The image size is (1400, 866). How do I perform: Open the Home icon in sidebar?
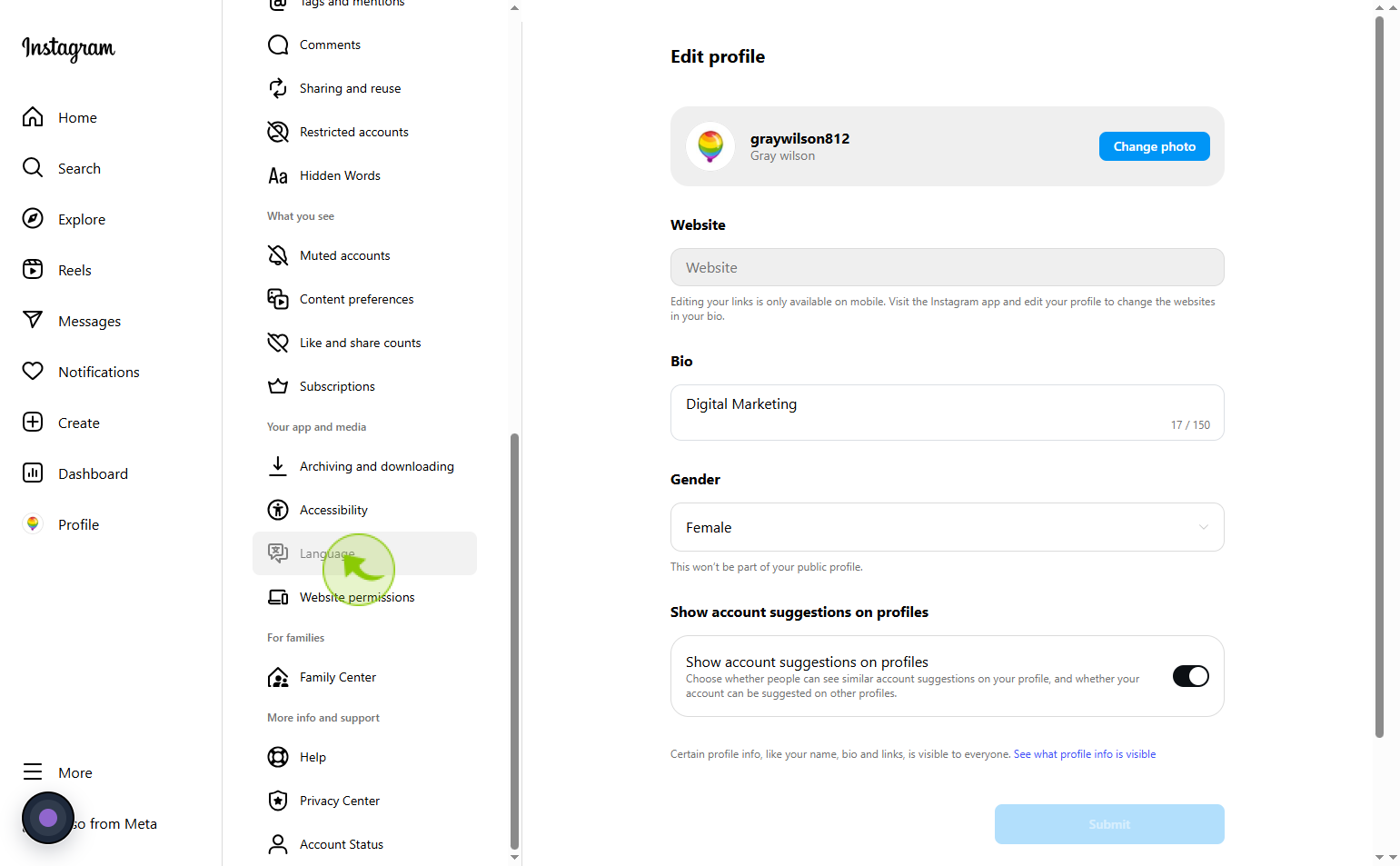point(33,117)
